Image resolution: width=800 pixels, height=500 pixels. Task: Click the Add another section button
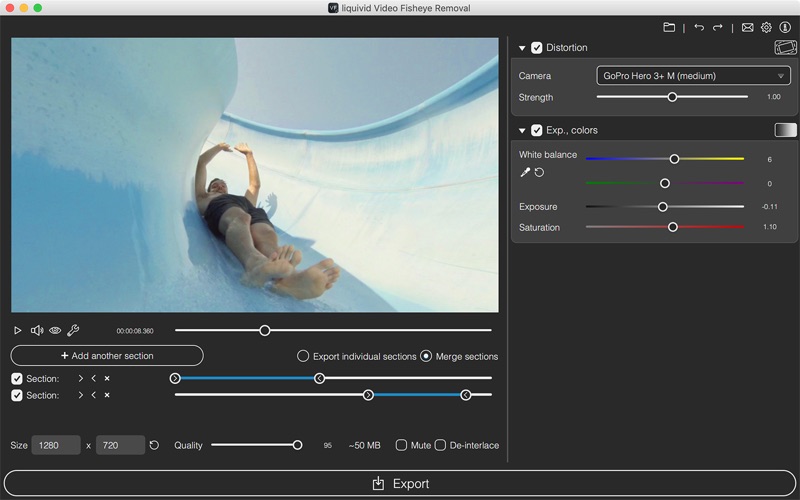[x=107, y=356]
